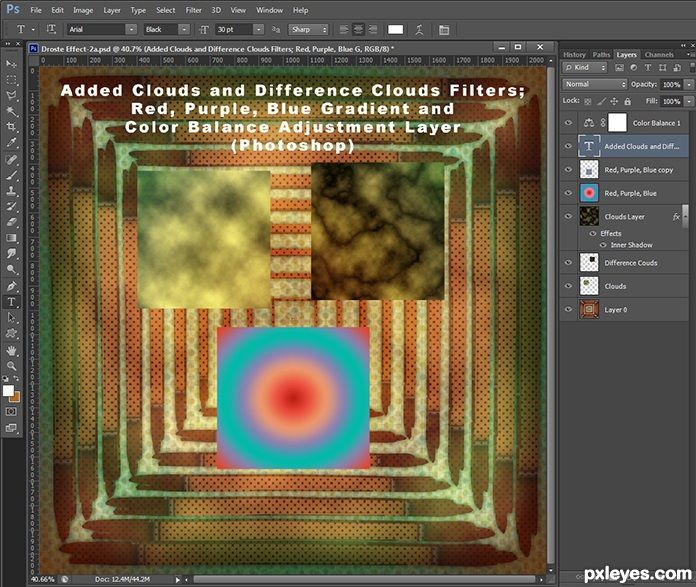
Task: Change screen mode icon in toolbox
Action: [x=11, y=428]
